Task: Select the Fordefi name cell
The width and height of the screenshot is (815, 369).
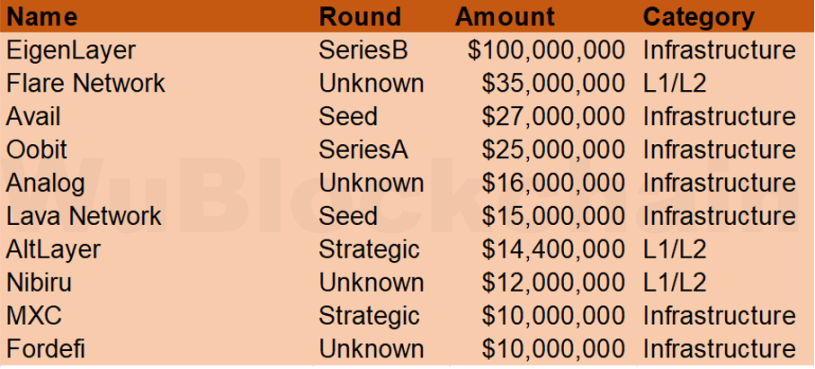Action: [x=45, y=349]
